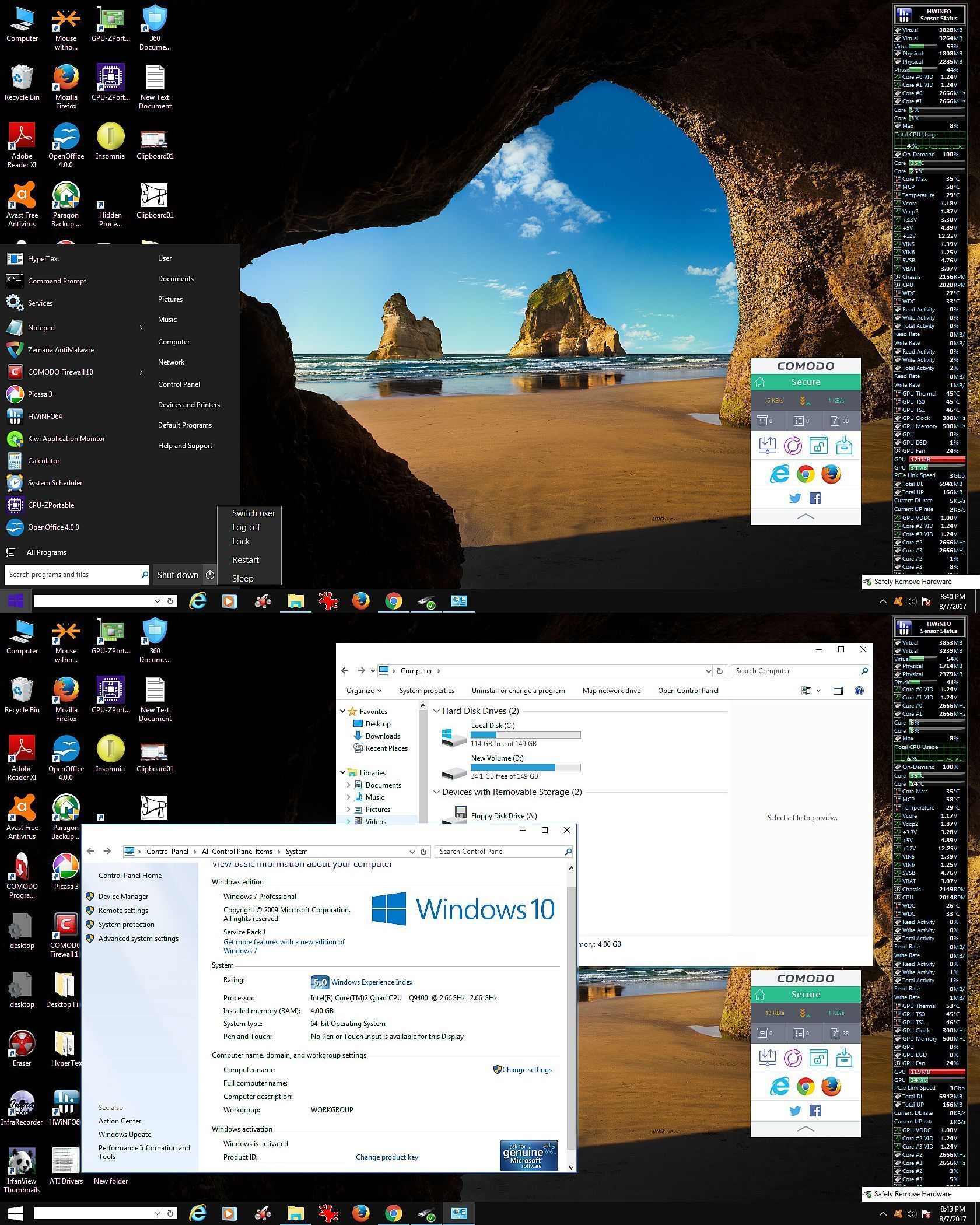Launch Kiwi Application Monitor from Start menu
The width and height of the screenshot is (980, 1225).
(66, 439)
